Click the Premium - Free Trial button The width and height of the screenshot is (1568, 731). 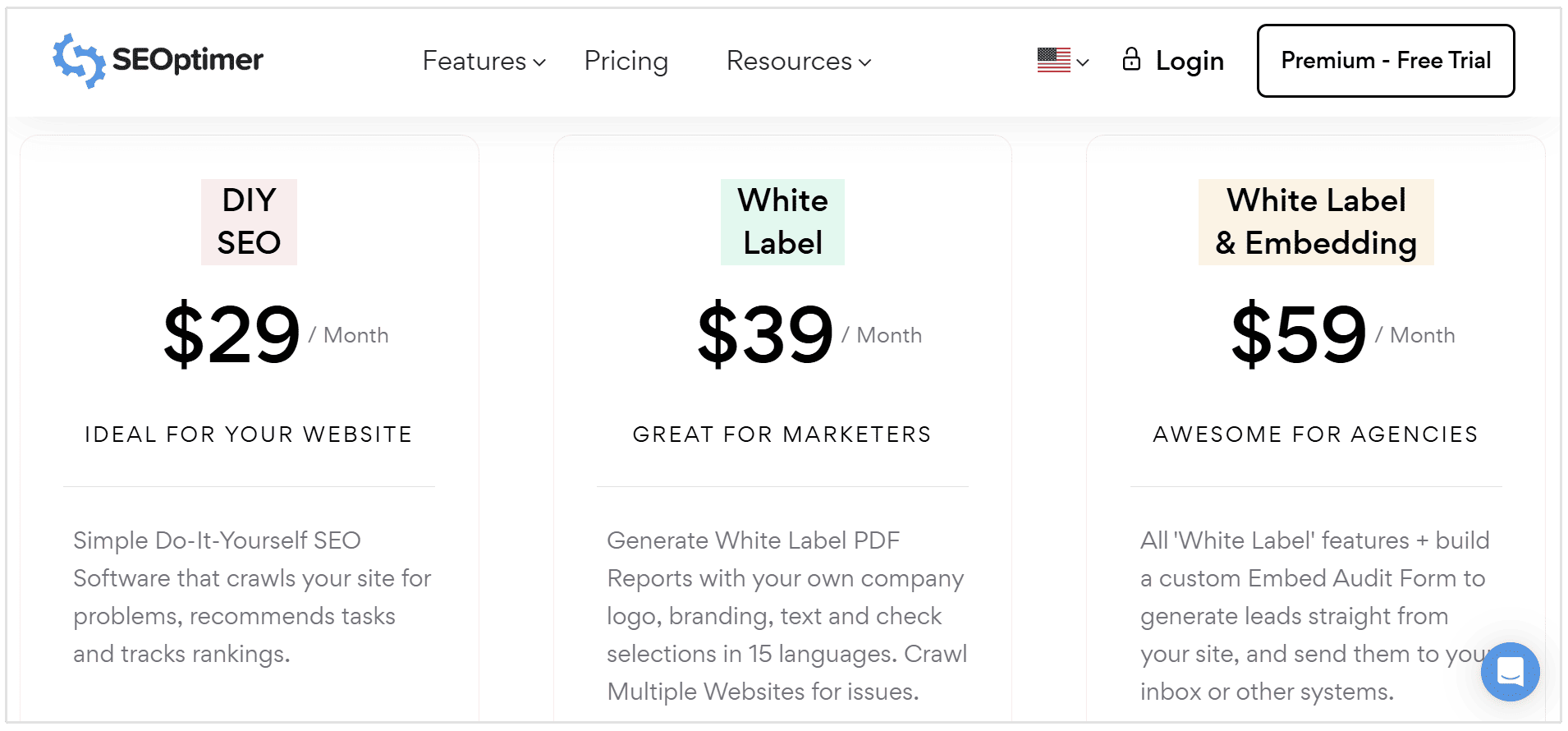click(x=1385, y=60)
